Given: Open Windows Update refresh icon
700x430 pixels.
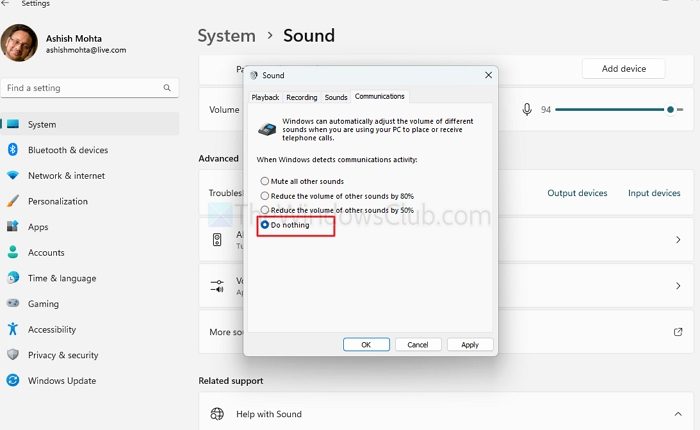Looking at the screenshot, I should pos(13,380).
